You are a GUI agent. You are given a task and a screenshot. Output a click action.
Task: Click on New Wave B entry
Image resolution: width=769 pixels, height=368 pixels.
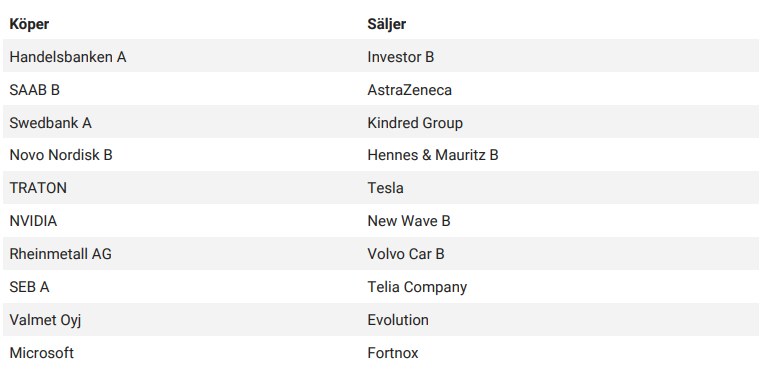tap(409, 221)
